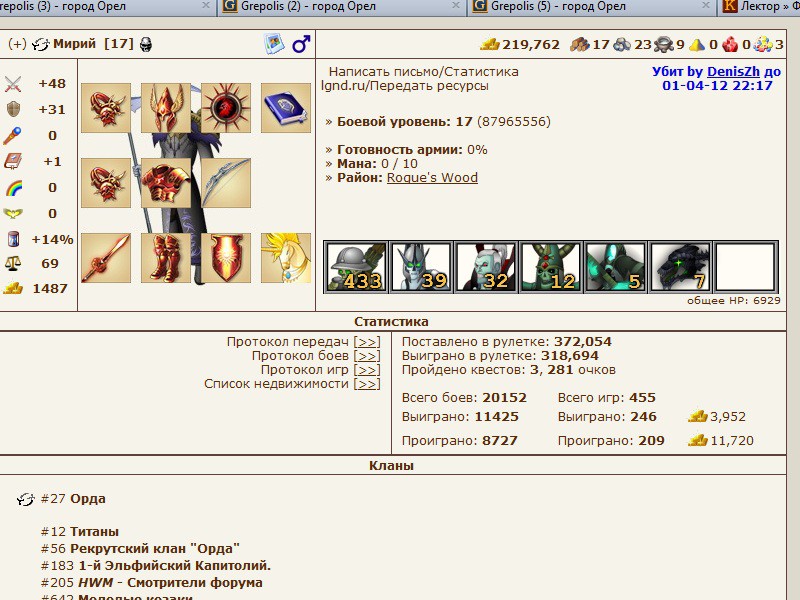
Task: Click the mercury resource icon
Action: point(663,45)
